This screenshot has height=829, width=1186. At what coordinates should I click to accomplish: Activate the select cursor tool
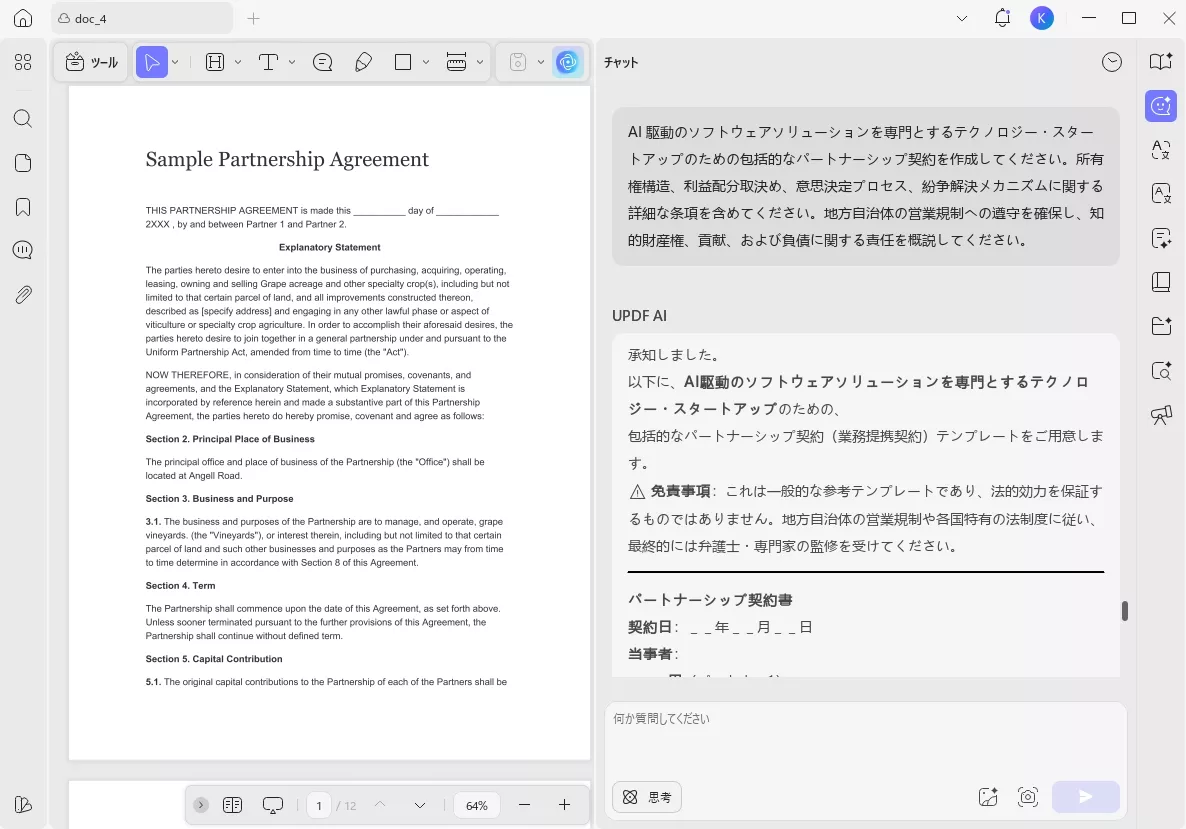click(151, 62)
